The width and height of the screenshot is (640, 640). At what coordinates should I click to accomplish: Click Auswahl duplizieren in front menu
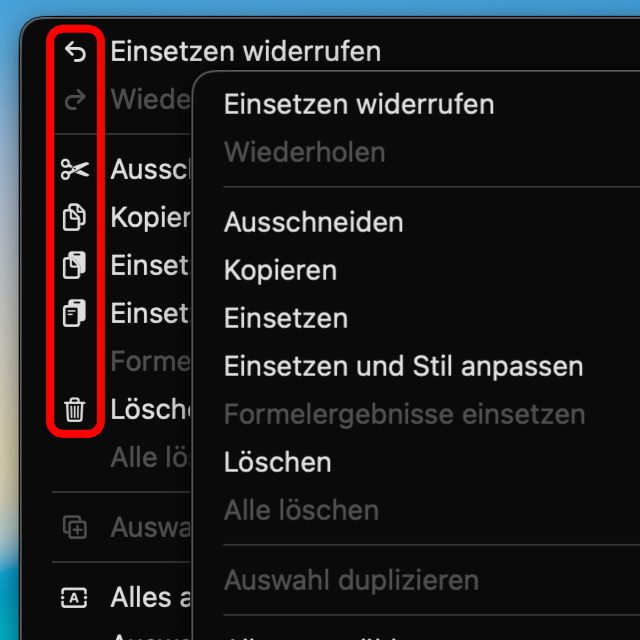pos(351,580)
